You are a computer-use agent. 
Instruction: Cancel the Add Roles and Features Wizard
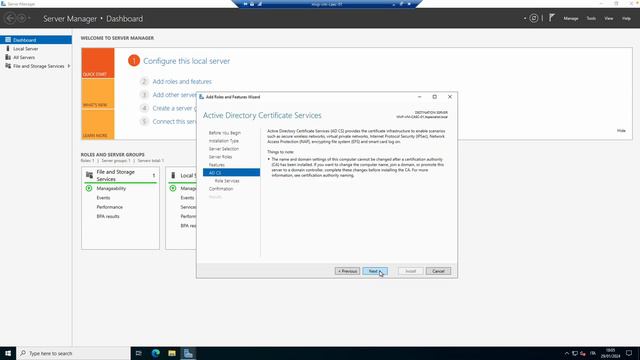point(438,271)
